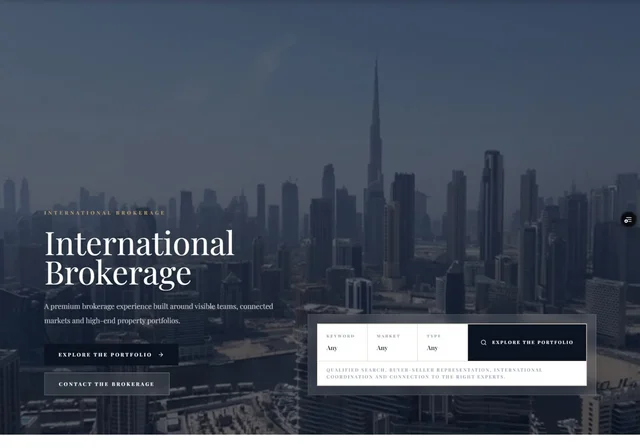640x448 pixels.
Task: Open the Contact the Brokerage button
Action: tap(107, 384)
